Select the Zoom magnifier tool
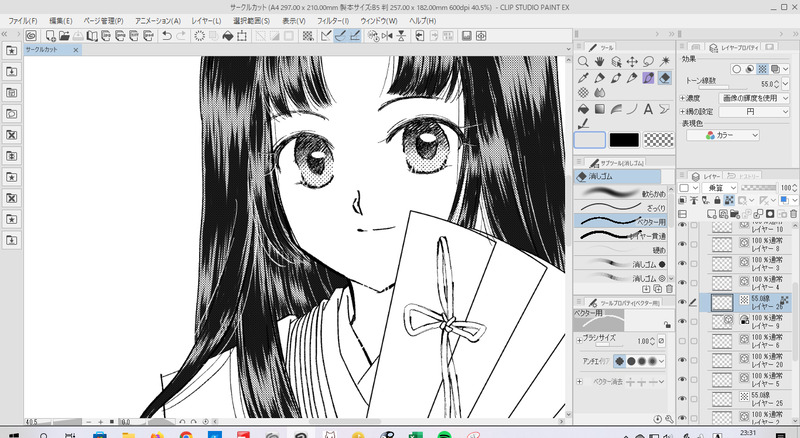The image size is (800, 438). tap(583, 62)
